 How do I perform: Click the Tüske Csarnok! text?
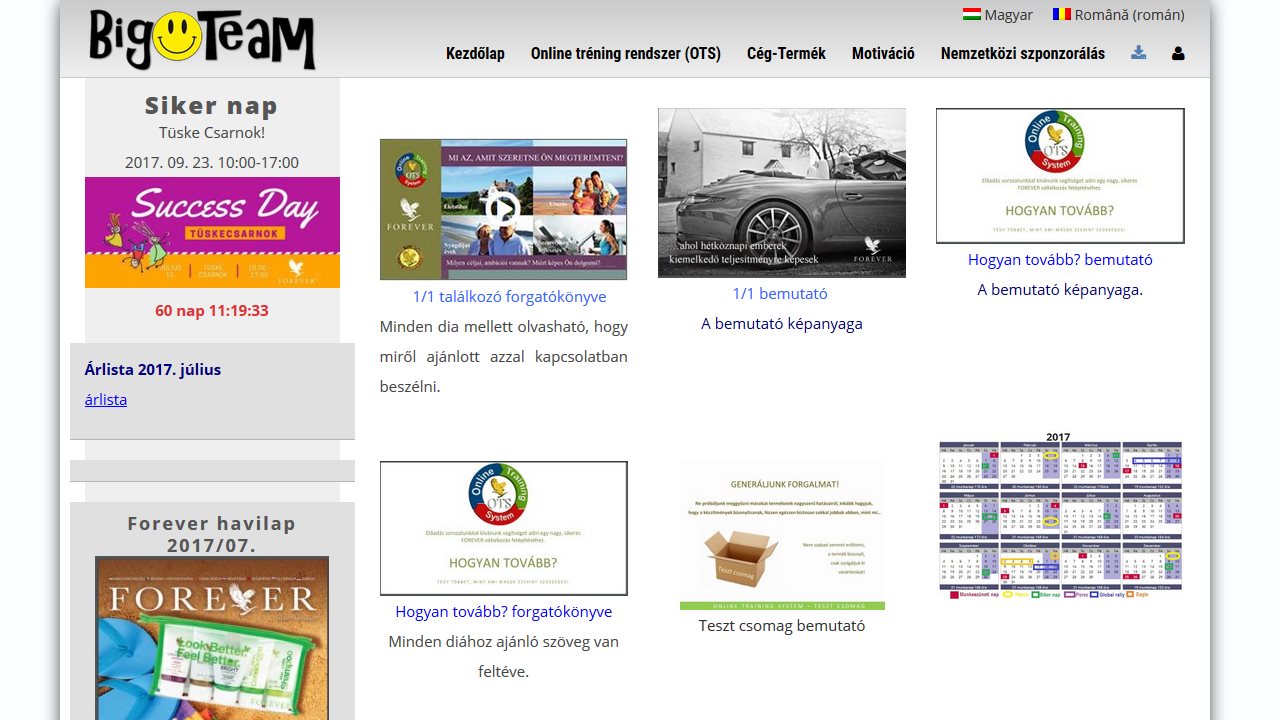pyautogui.click(x=212, y=132)
